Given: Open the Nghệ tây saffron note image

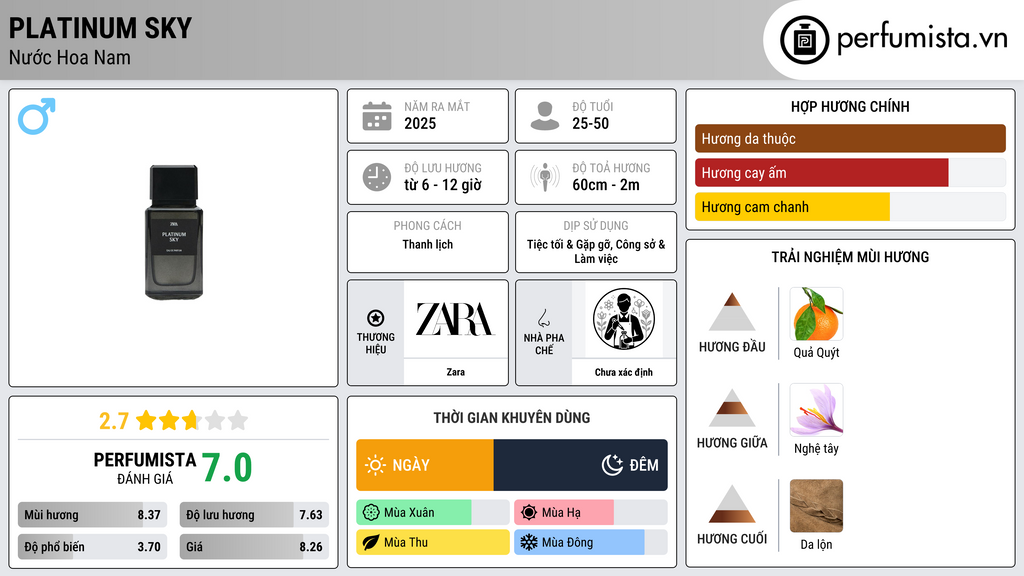Looking at the screenshot, I should (816, 409).
